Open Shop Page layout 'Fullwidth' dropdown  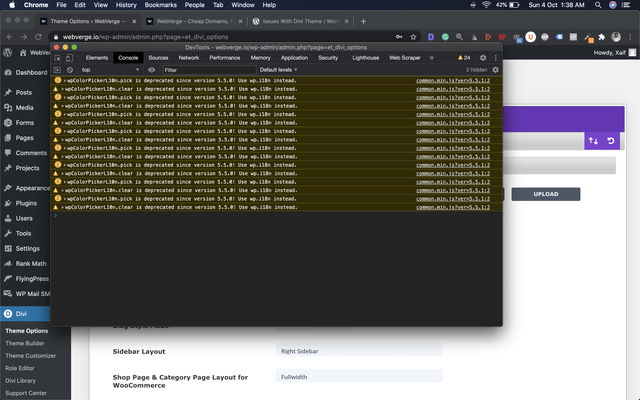point(359,377)
